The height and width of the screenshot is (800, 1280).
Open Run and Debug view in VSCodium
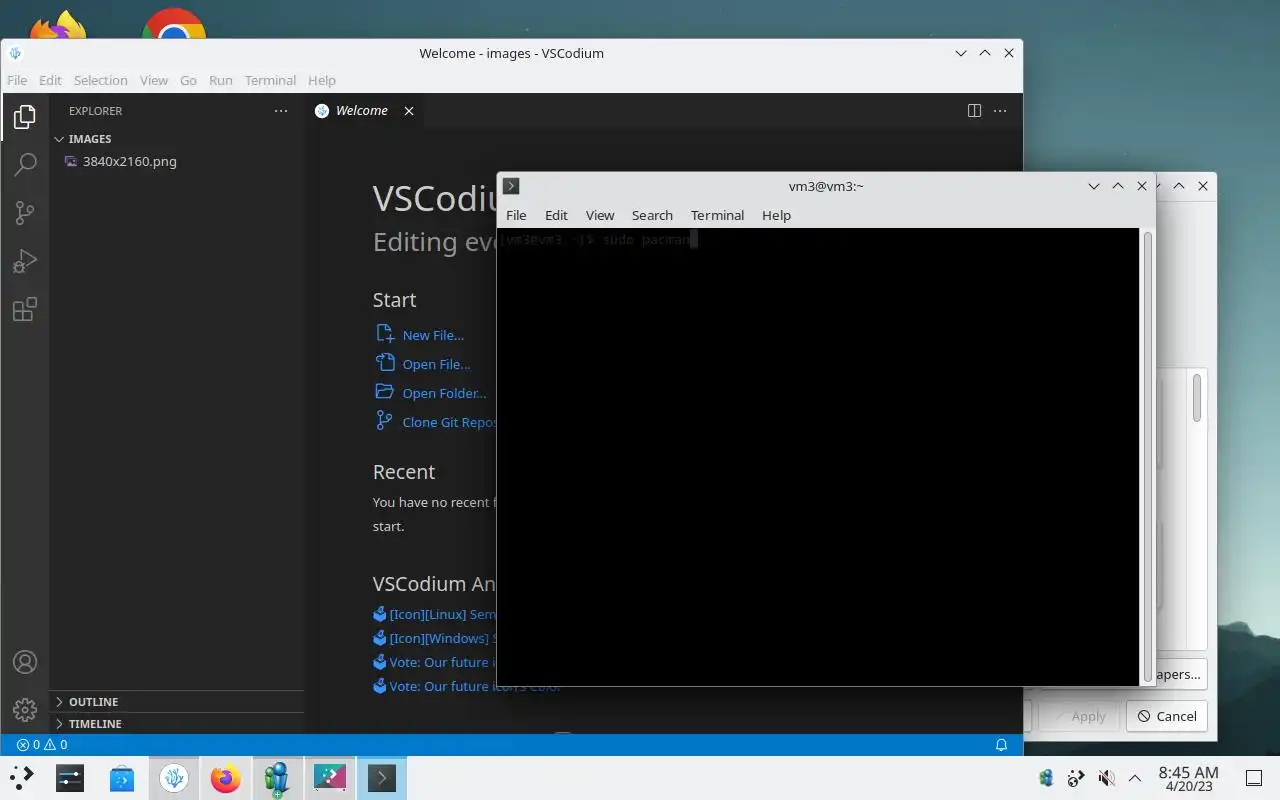(25, 261)
